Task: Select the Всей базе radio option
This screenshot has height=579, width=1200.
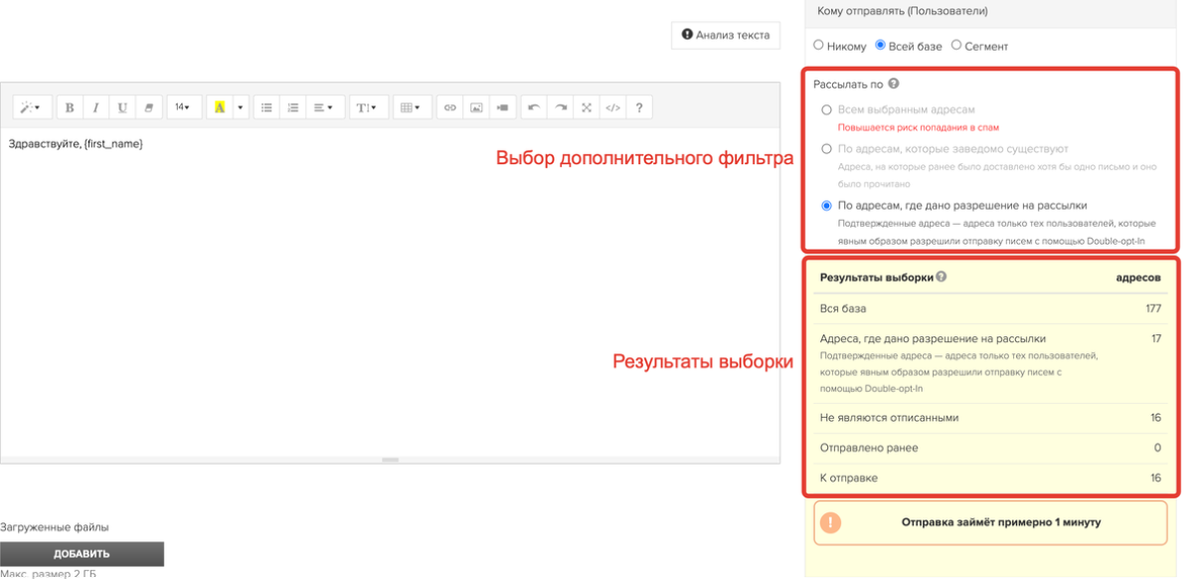Action: (x=880, y=45)
